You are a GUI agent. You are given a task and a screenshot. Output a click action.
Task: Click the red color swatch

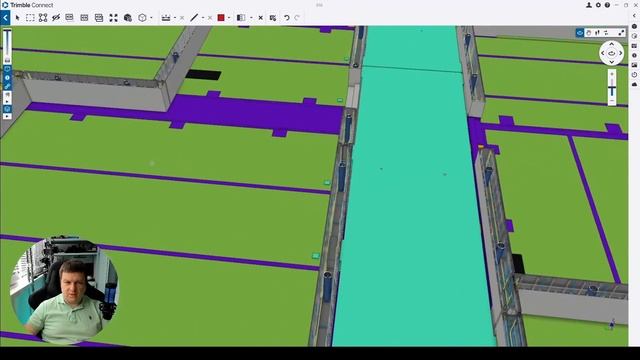[221, 18]
